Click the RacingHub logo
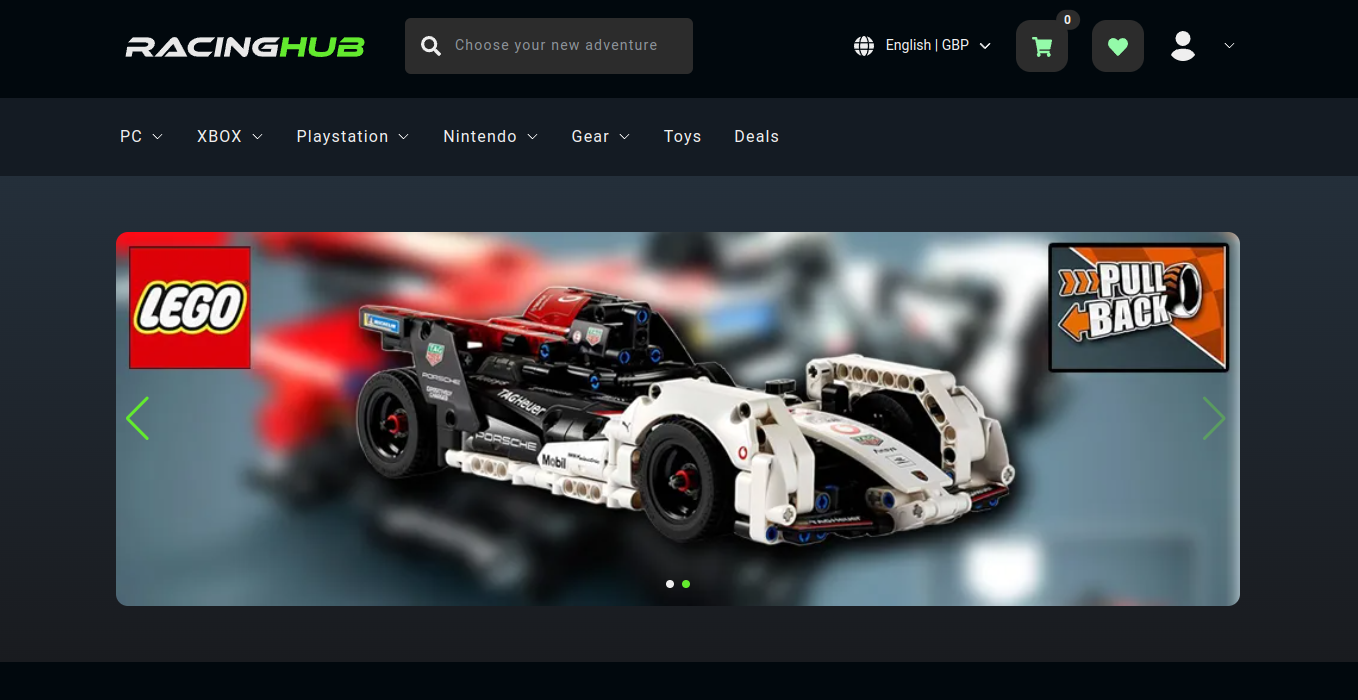 click(245, 46)
